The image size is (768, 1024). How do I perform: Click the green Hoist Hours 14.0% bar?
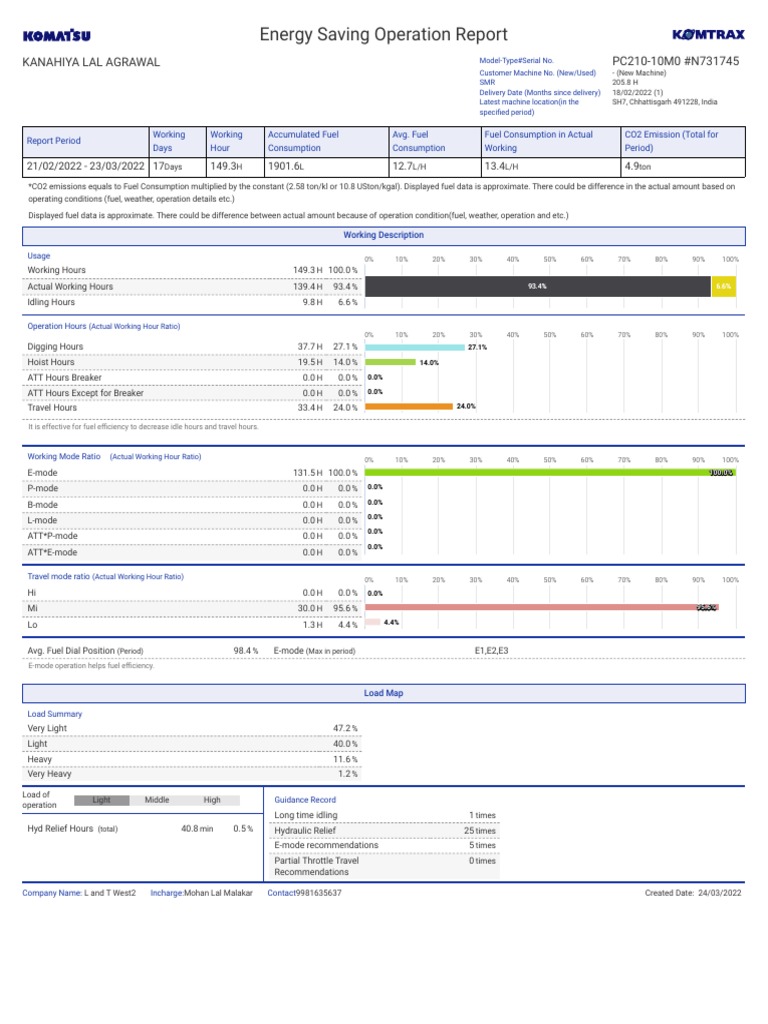391,362
